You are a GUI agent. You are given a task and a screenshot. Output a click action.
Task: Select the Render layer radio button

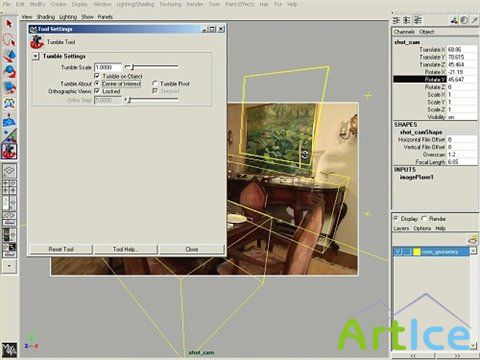[x=424, y=219]
